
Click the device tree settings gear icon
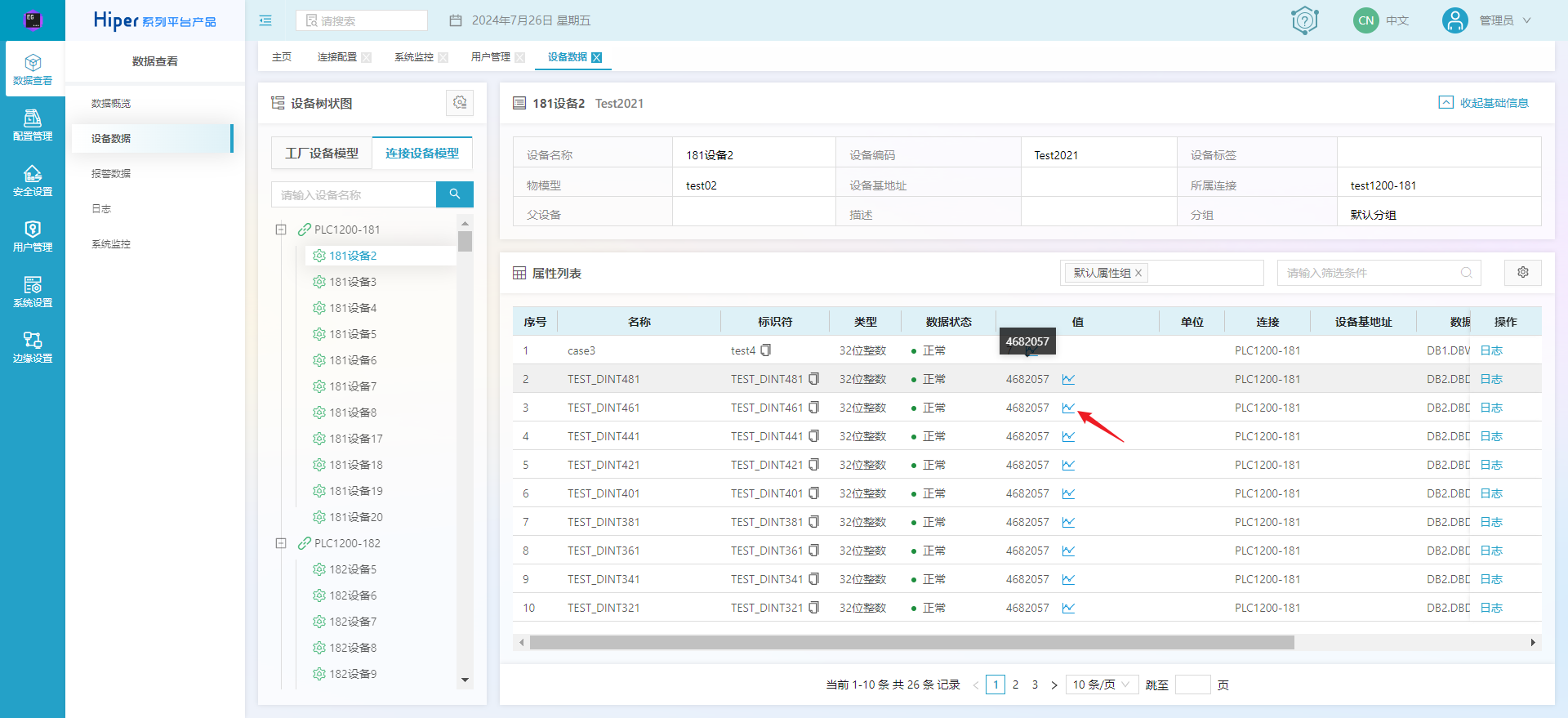[x=460, y=103]
